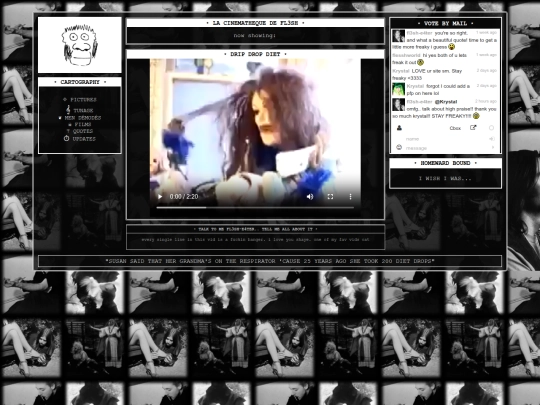Click the 0:00 / 2:20 video time display
540x405 pixels.
[x=184, y=197]
